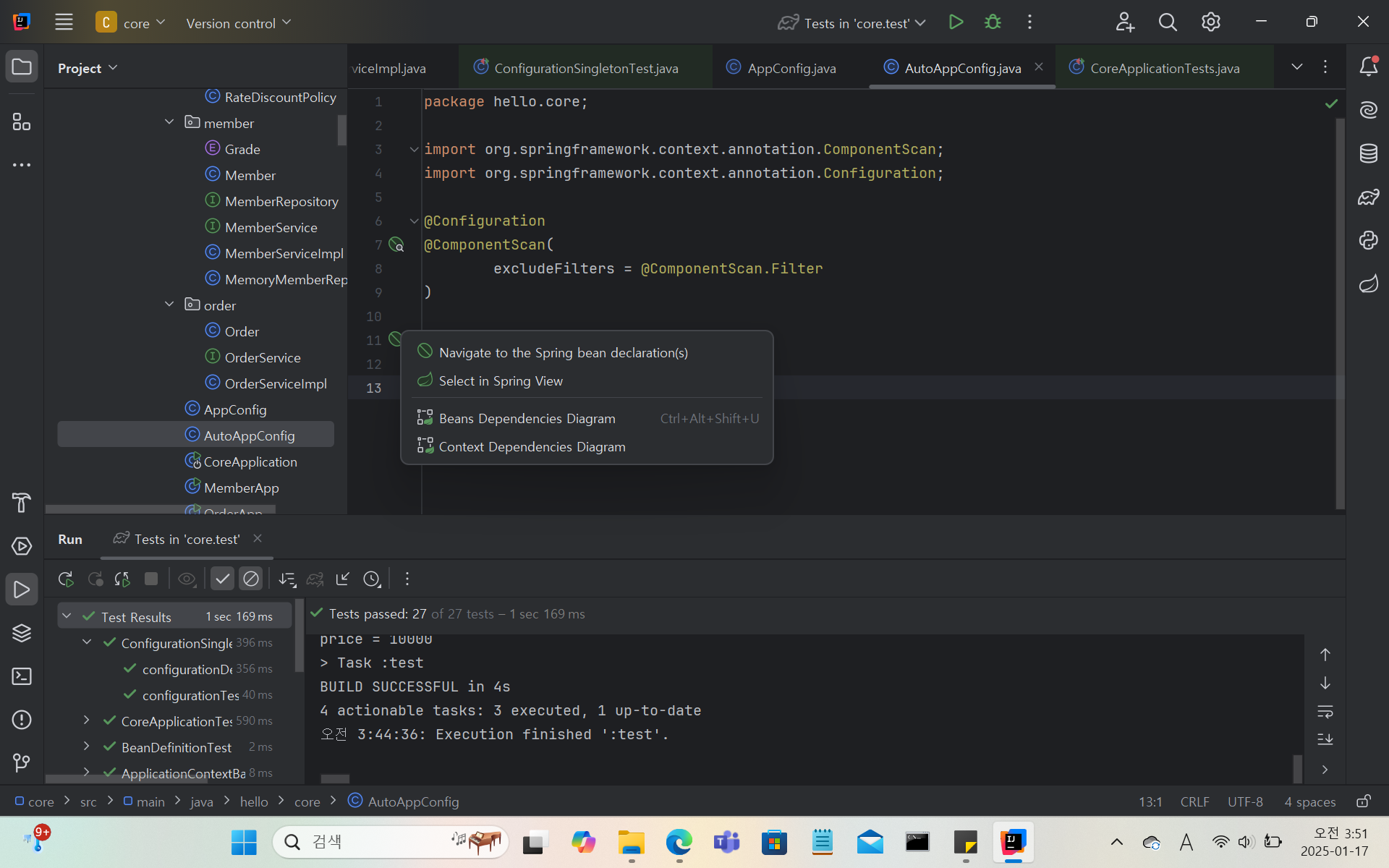Screen dimensions: 1389x868
Task: Click the hello breadcrumb in navigation bar
Action: coord(254,801)
